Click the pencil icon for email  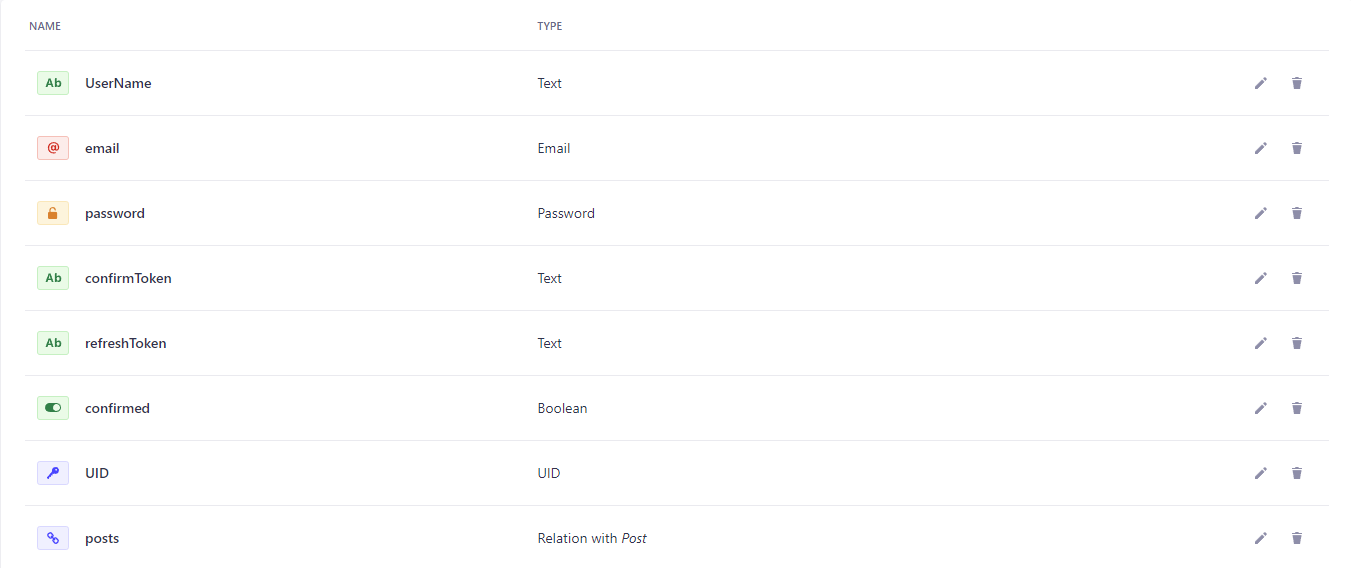pos(1260,148)
